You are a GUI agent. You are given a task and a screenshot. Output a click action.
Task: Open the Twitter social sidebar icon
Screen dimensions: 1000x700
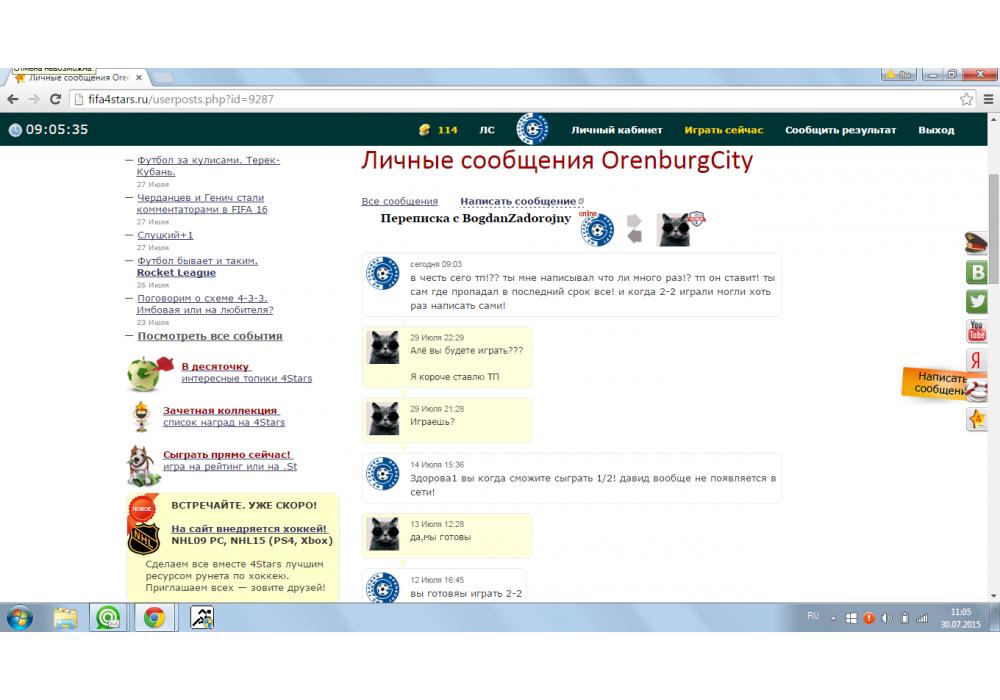pyautogui.click(x=977, y=301)
